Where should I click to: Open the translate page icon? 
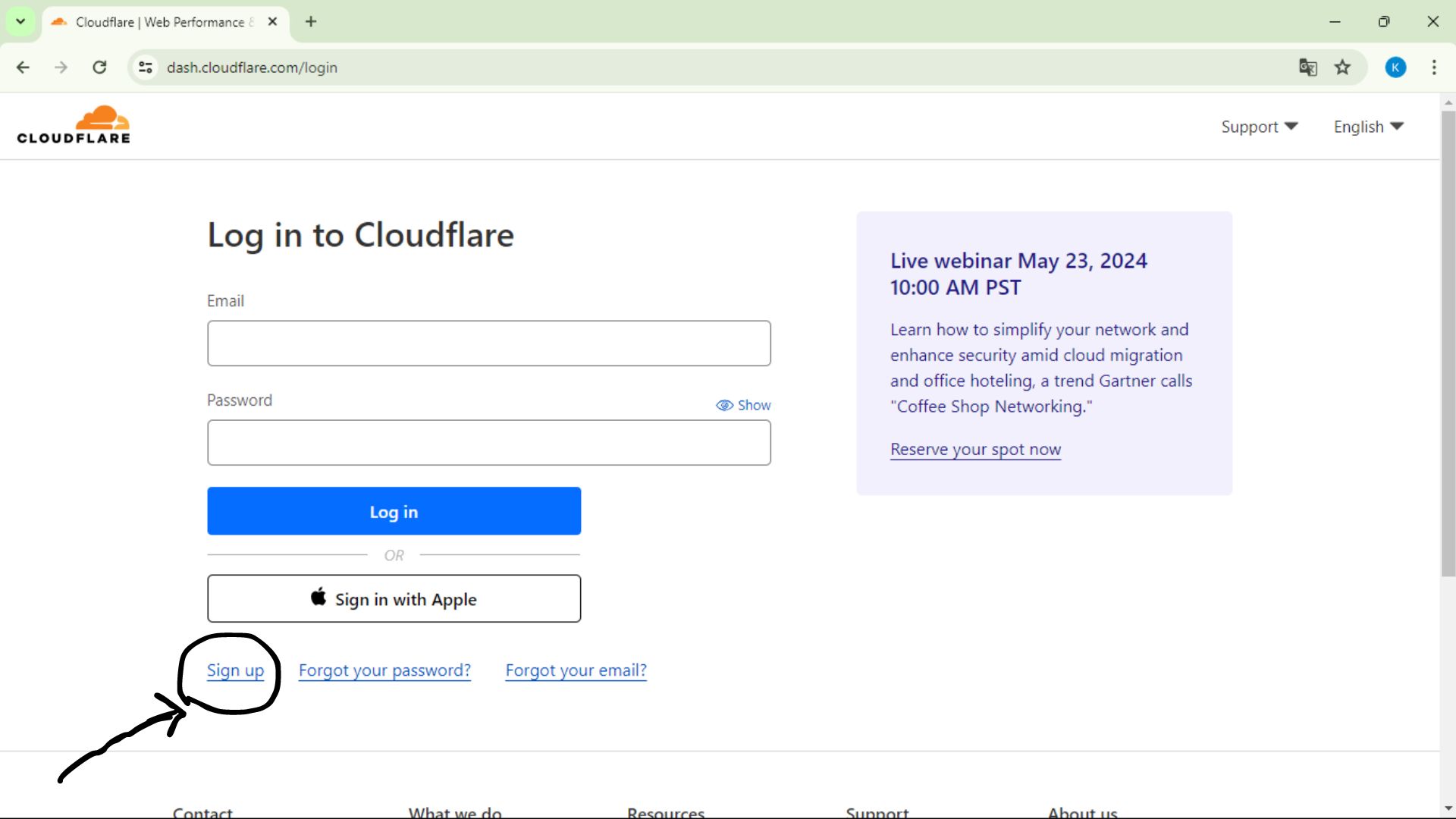(1307, 67)
